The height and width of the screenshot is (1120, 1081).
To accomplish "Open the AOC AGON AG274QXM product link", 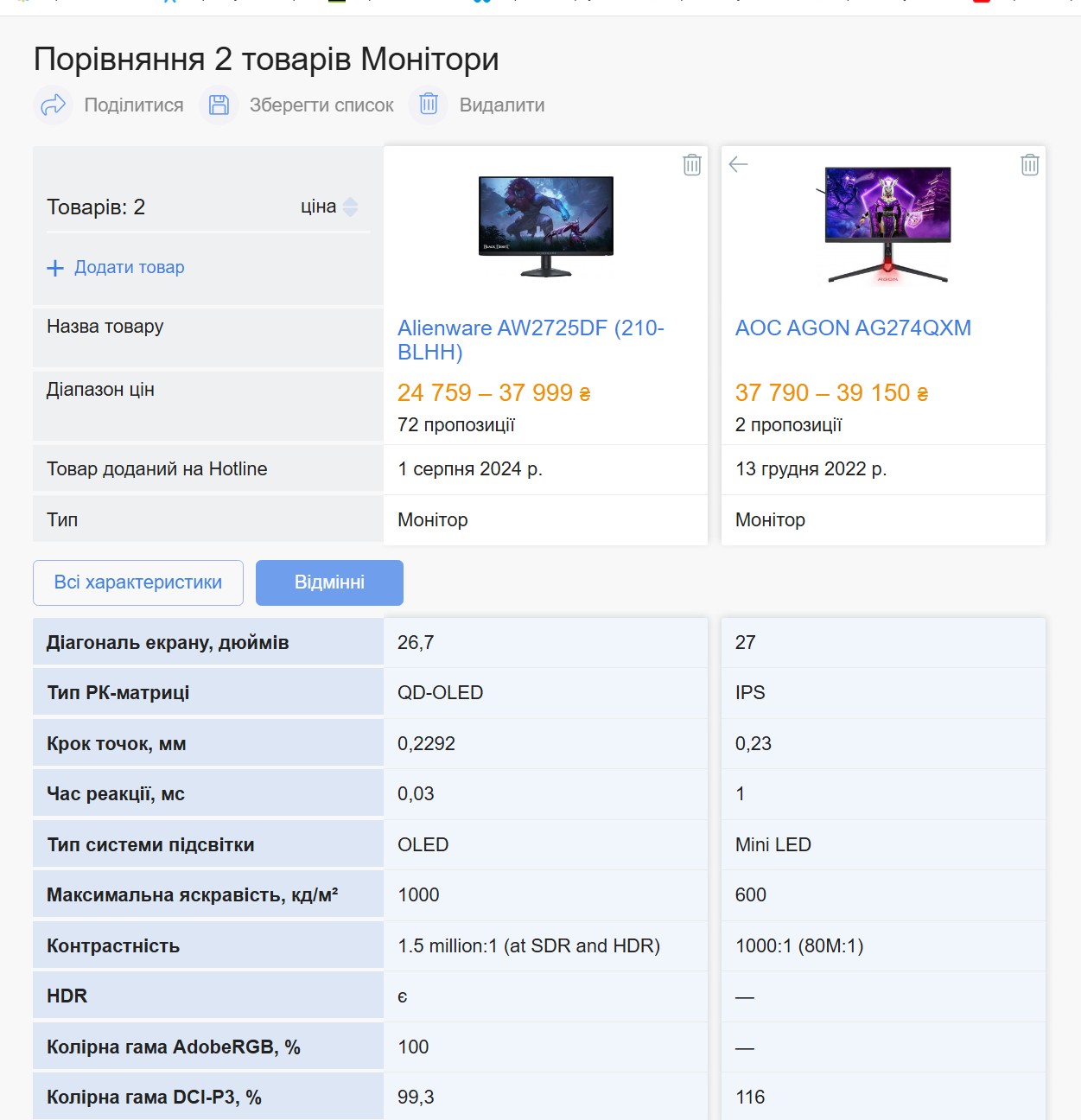I will pyautogui.click(x=853, y=328).
